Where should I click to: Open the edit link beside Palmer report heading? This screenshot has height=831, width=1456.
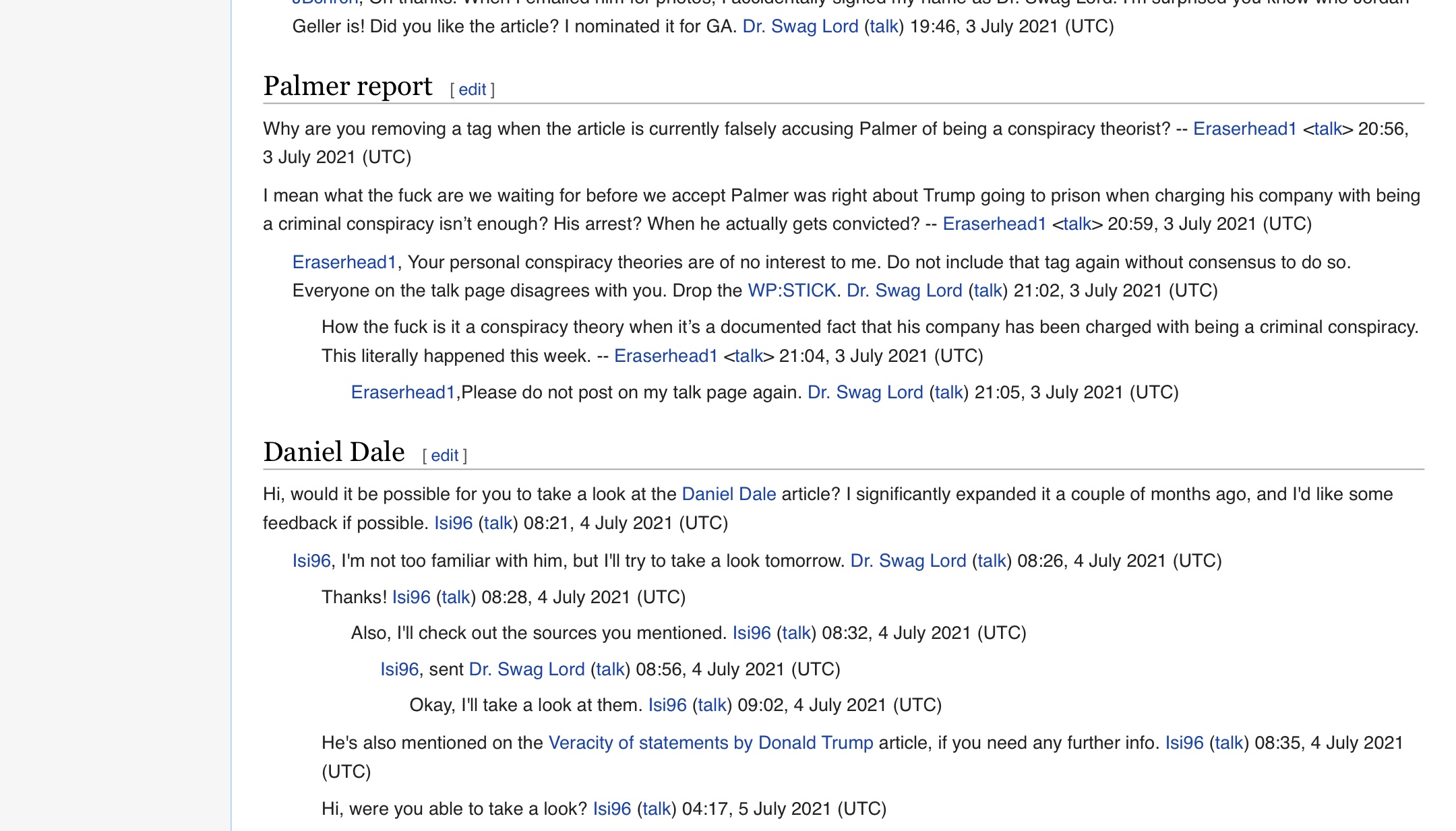[472, 90]
